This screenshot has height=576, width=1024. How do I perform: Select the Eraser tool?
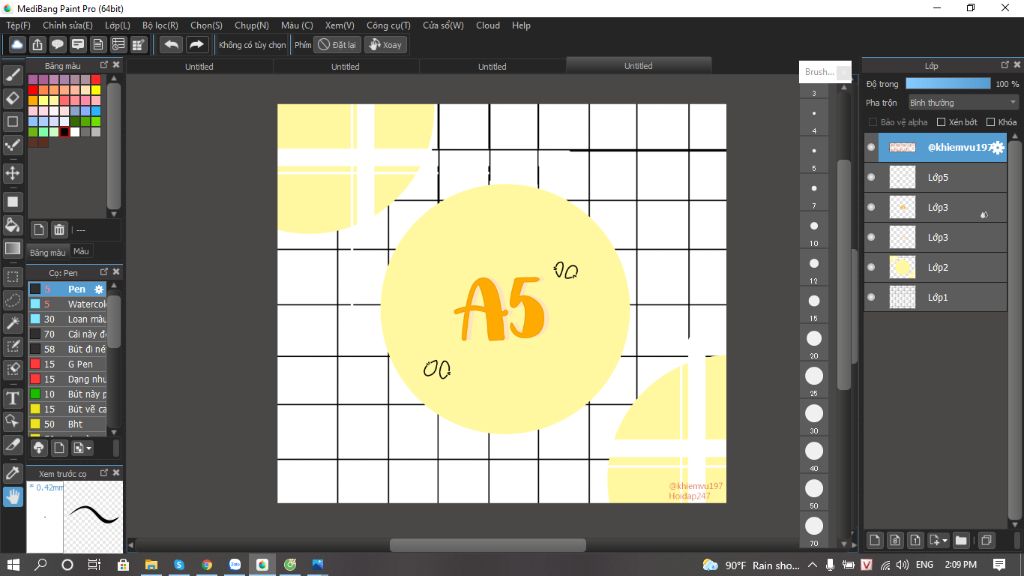coord(12,98)
